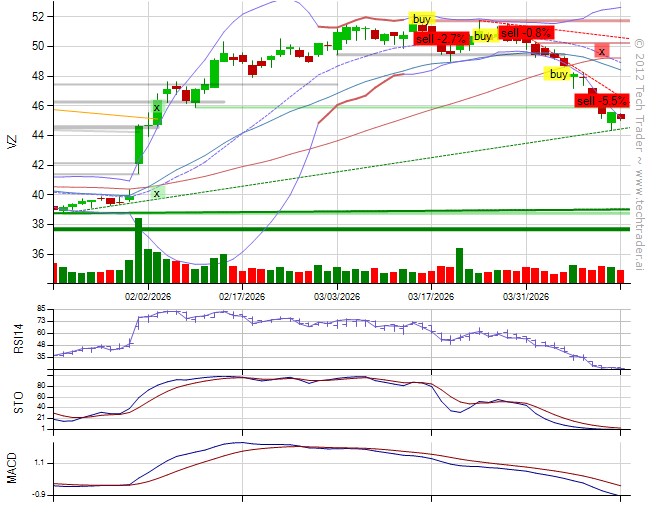This screenshot has height=514, width=657.
Task: Select the 02/17/2026 date label
Action: tap(242, 297)
